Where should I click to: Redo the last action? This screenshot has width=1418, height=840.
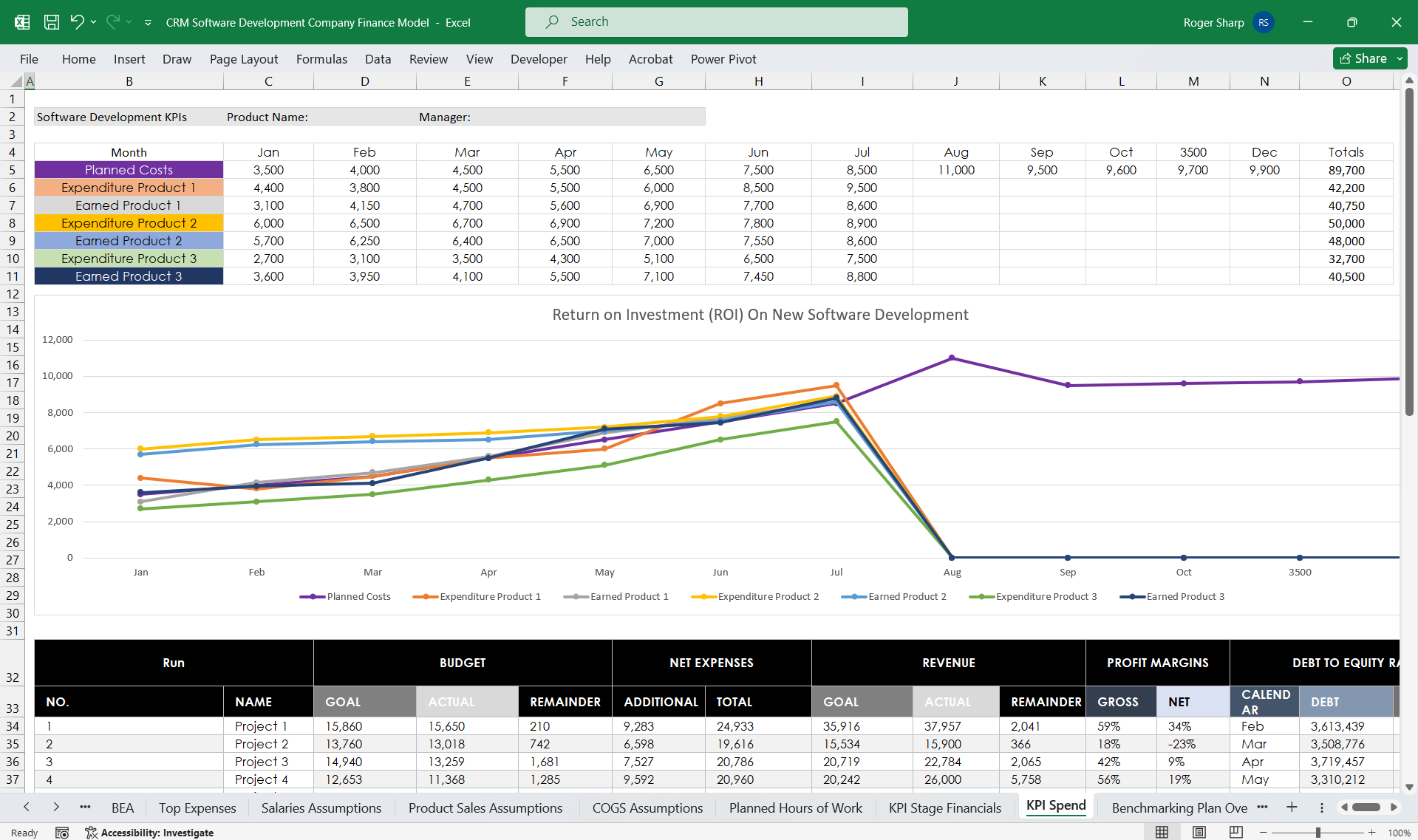coord(112,22)
